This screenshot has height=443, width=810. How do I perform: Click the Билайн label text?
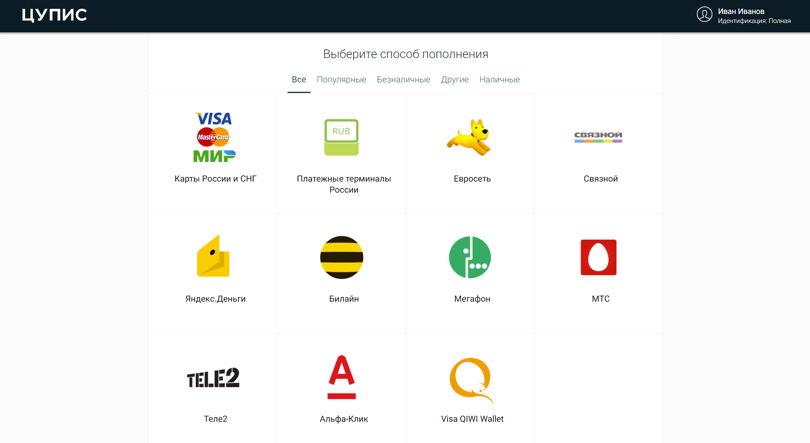pyautogui.click(x=344, y=299)
